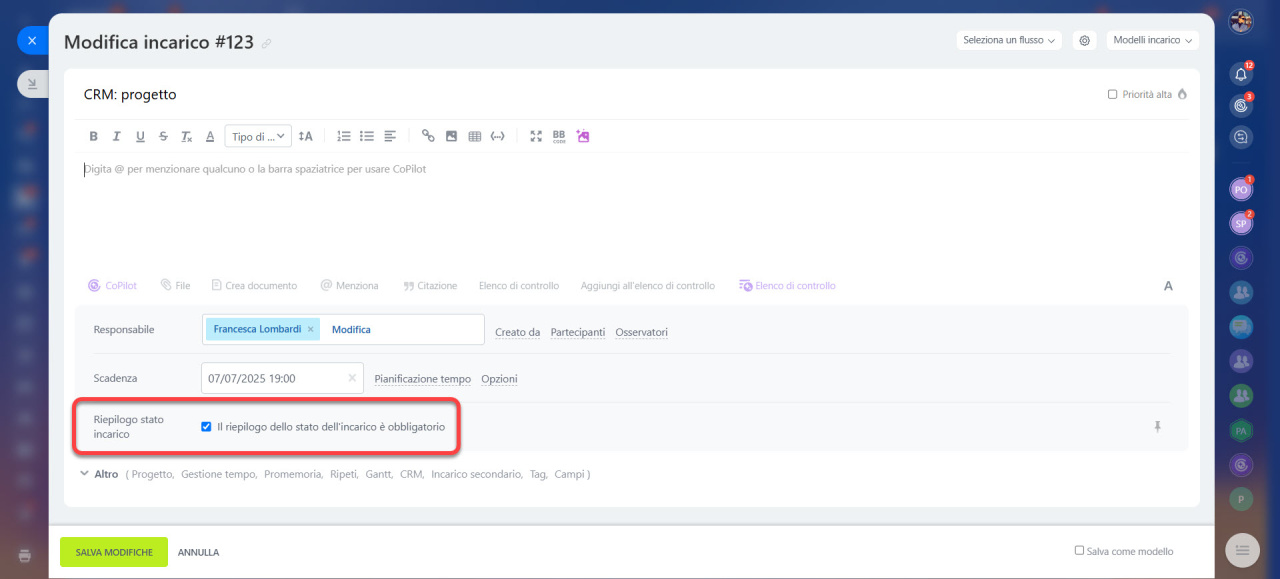
Task: Click gray 'Elenco di controllo' link
Action: [519, 285]
